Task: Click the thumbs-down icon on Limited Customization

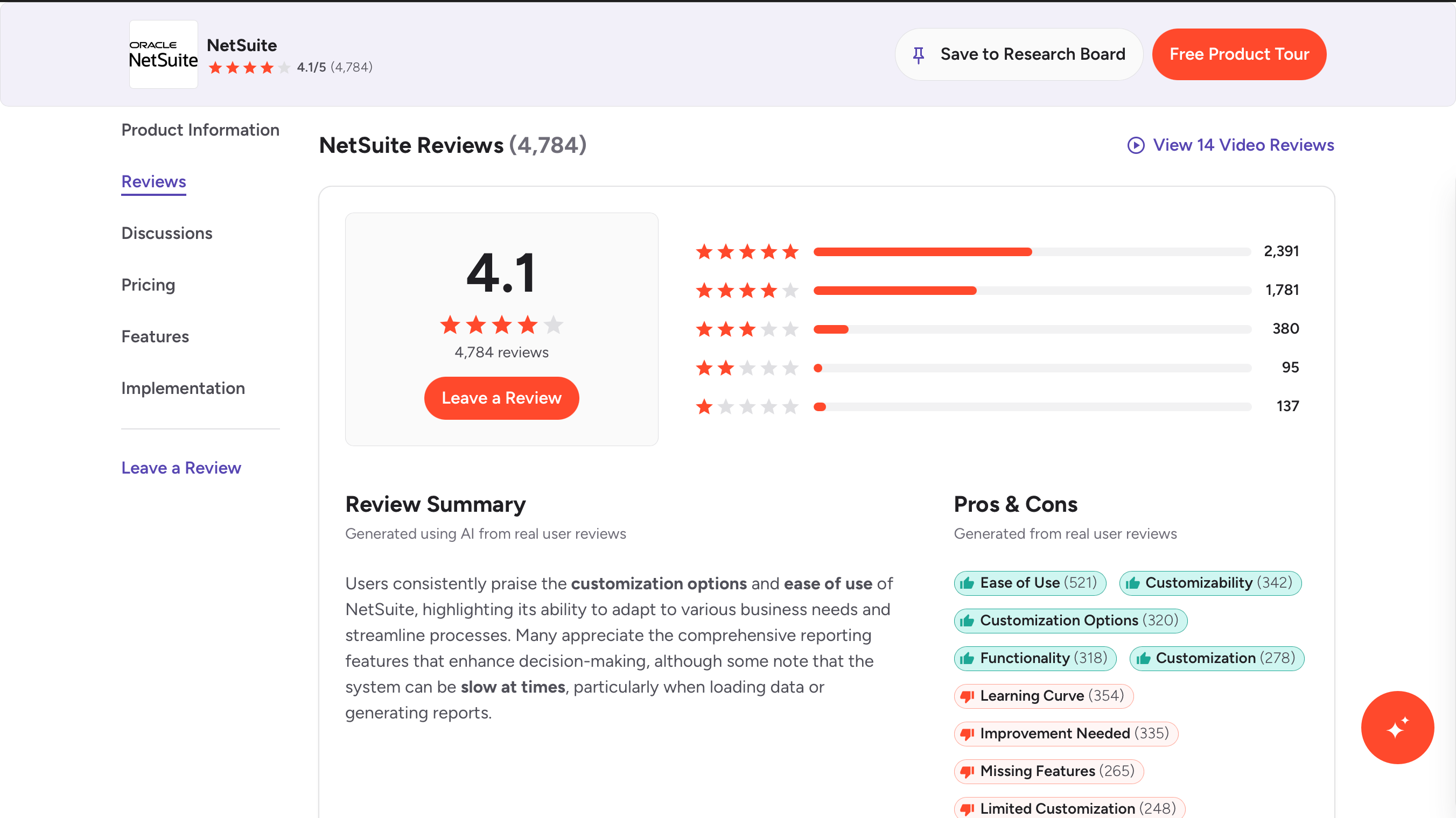Action: point(967,809)
